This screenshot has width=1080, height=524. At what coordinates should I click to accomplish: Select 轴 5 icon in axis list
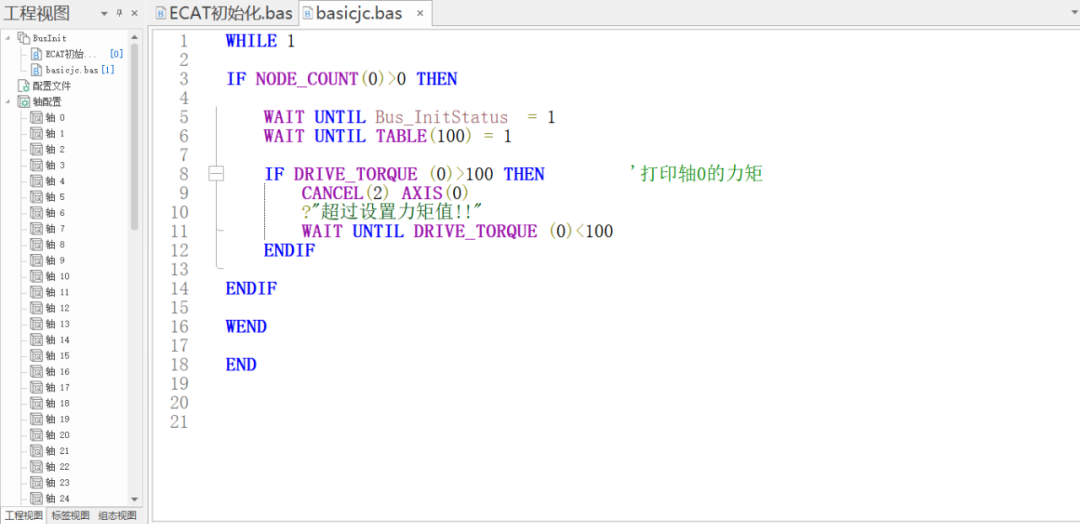pos(37,197)
